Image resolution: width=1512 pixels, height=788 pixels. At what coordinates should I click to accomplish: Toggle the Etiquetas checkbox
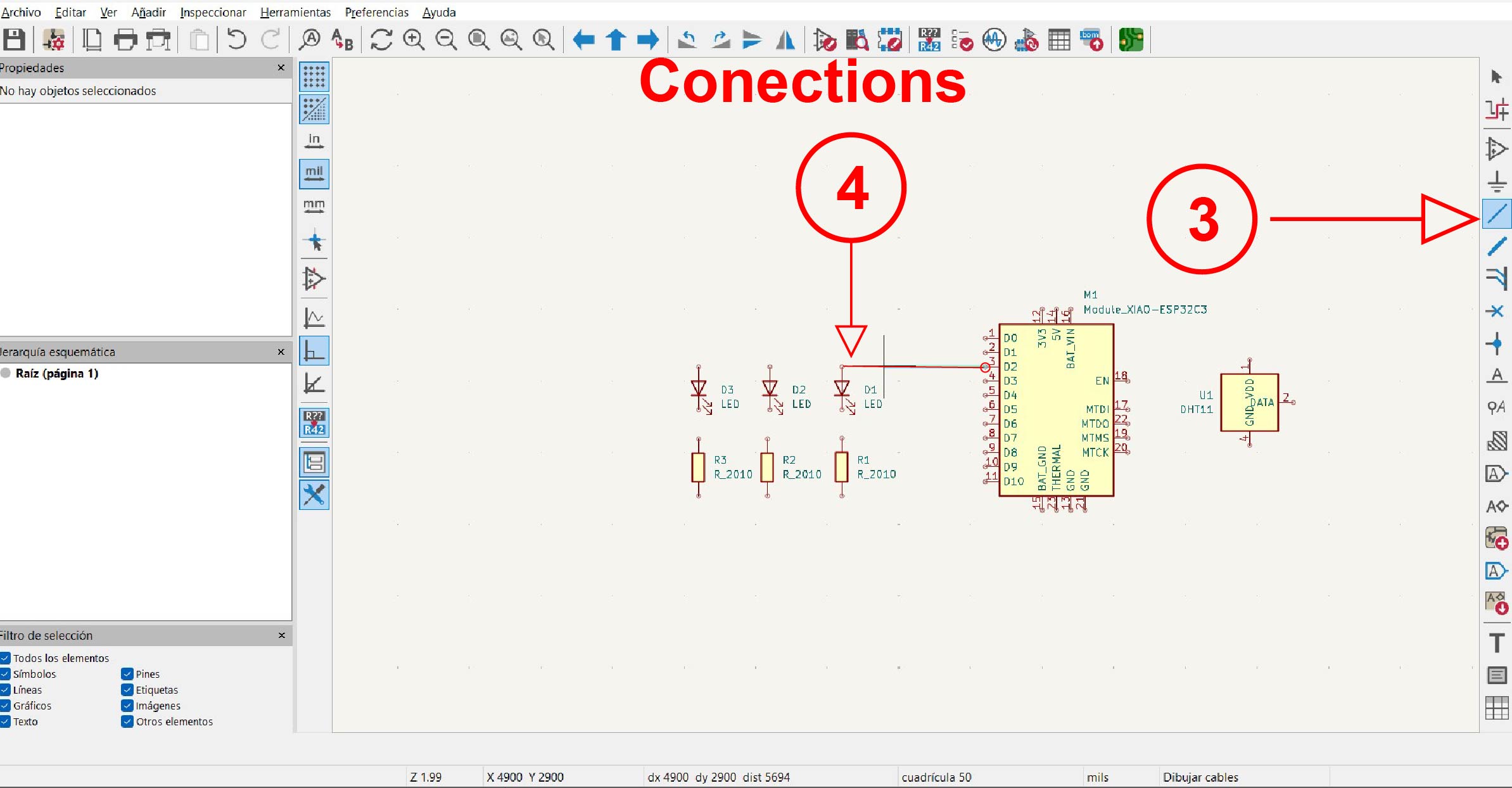click(127, 690)
